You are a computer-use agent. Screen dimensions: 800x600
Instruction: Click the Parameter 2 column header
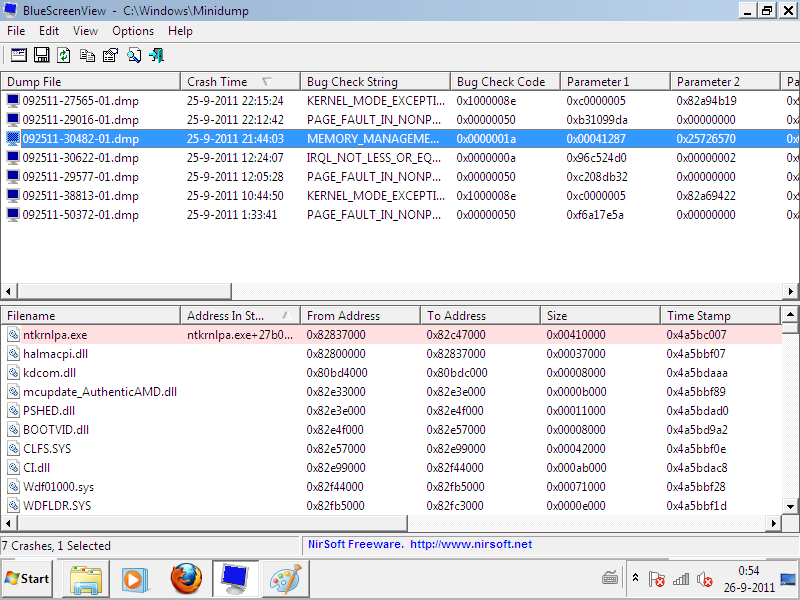[726, 82]
